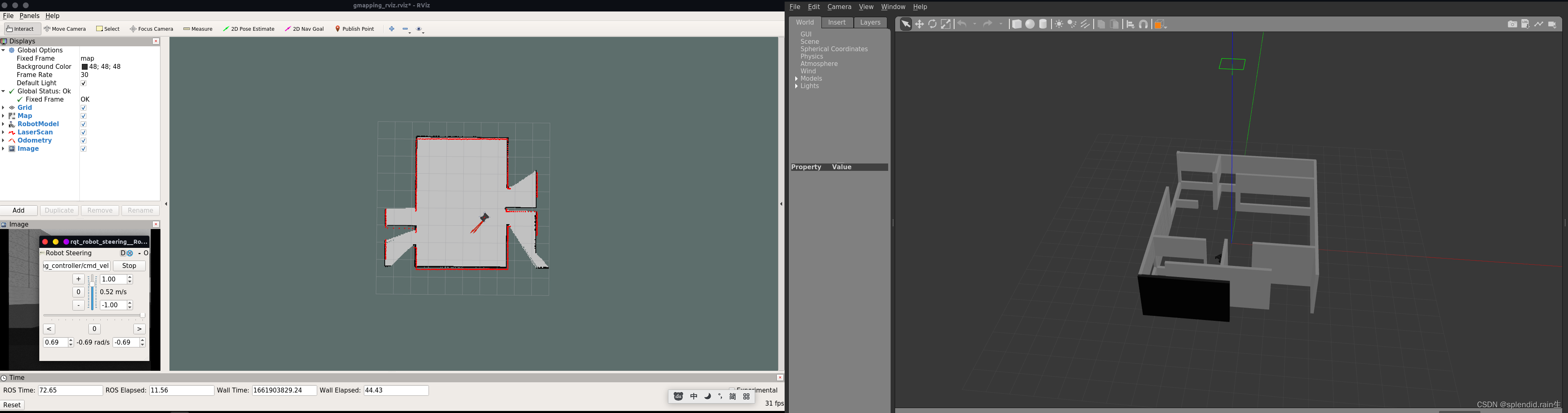The height and width of the screenshot is (413, 1568).
Task: Uncheck the Grid display checkbox
Action: click(x=83, y=108)
